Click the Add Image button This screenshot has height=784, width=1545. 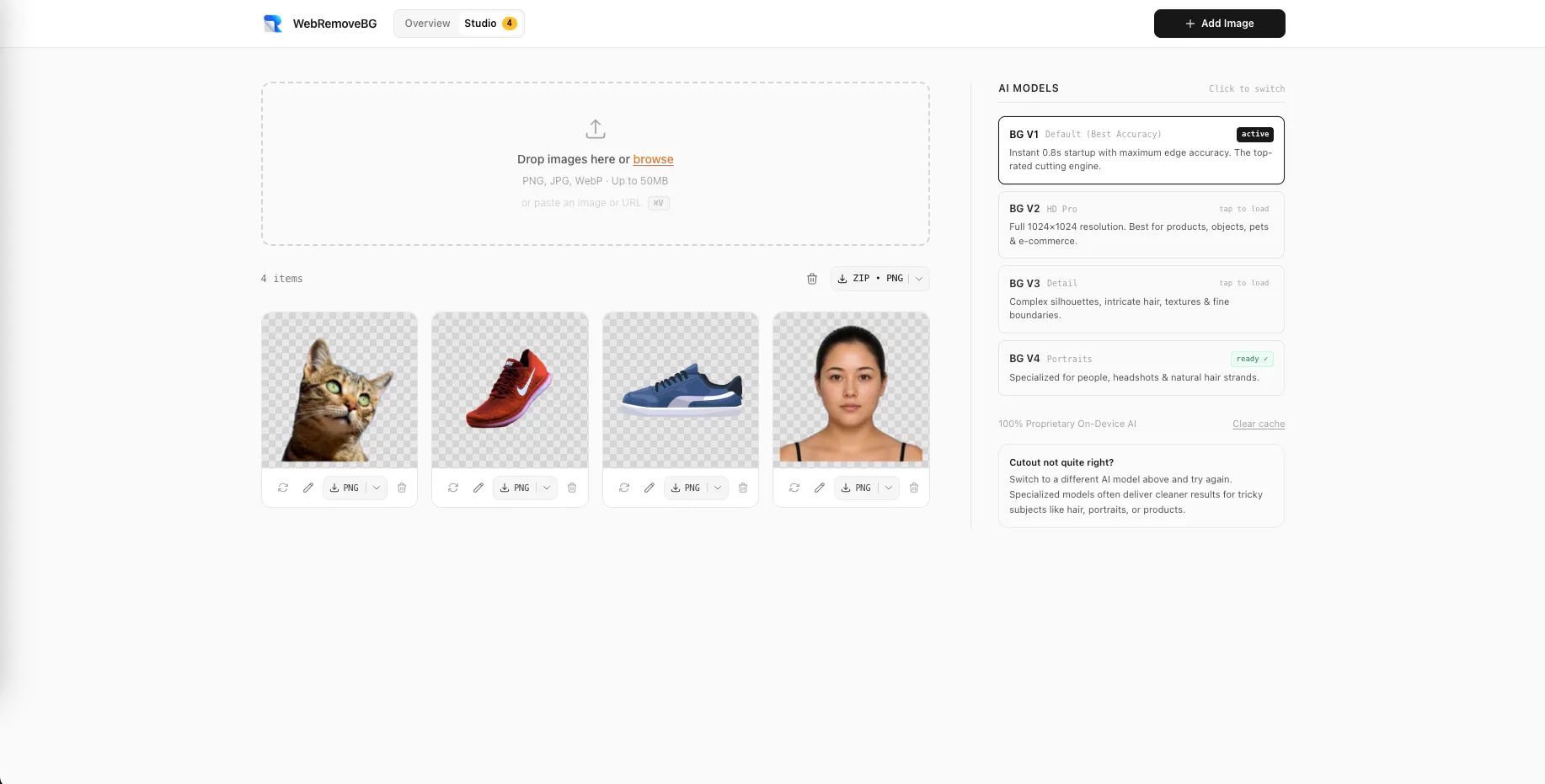click(1219, 24)
